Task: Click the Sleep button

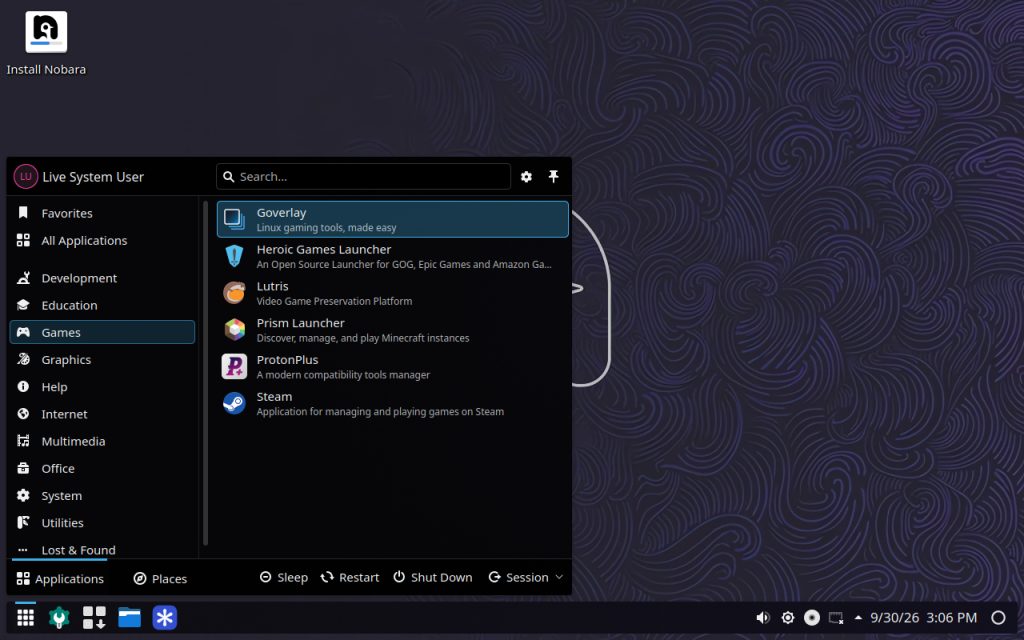Action: tap(284, 577)
